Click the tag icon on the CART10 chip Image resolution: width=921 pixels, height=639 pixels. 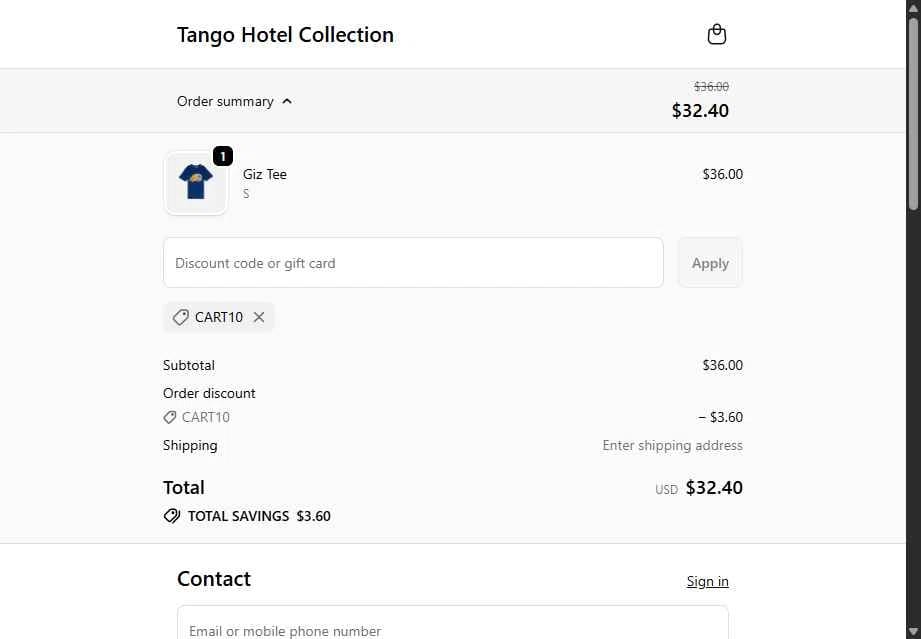tap(179, 317)
